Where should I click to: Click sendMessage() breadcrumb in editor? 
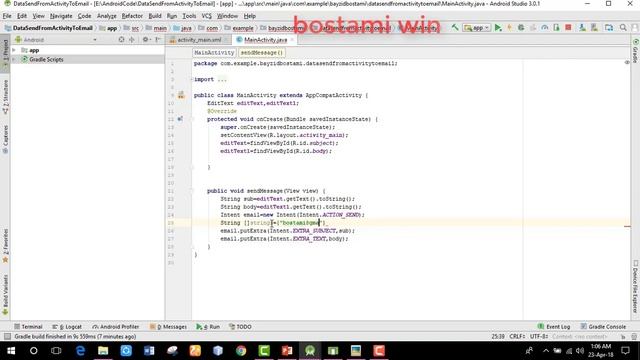(x=262, y=53)
